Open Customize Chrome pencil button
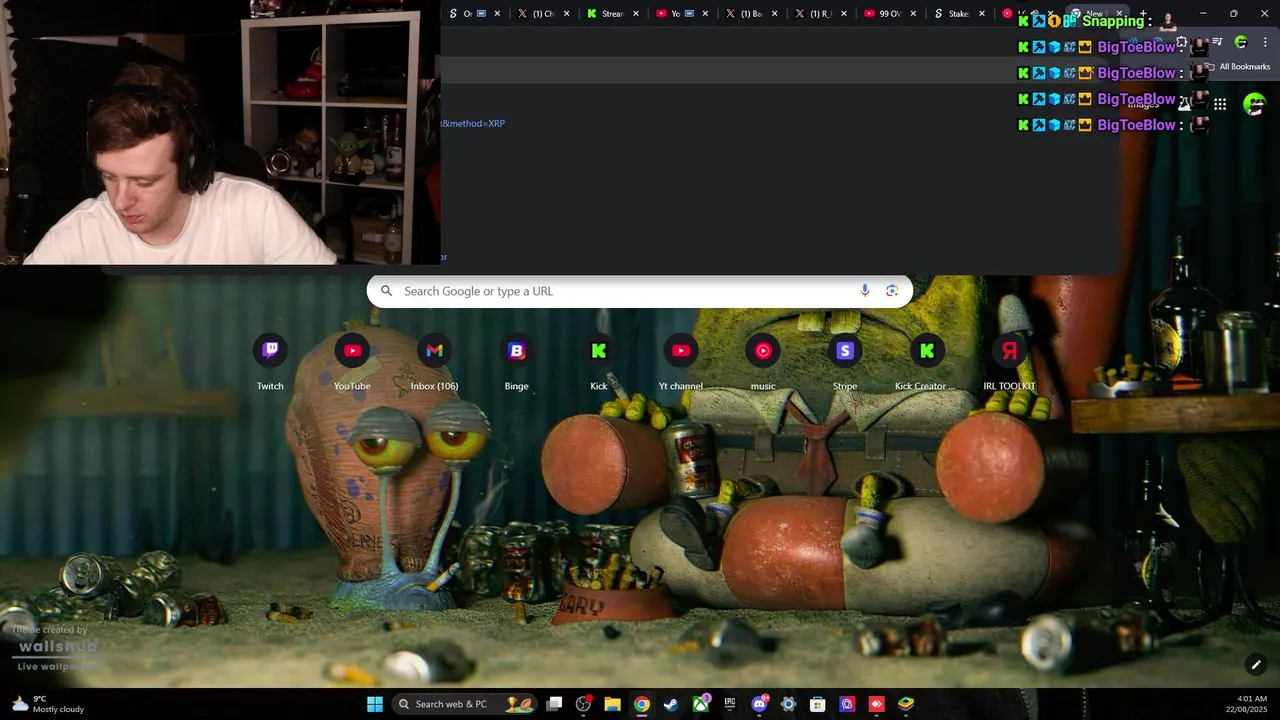The width and height of the screenshot is (1280, 720). tap(1256, 664)
